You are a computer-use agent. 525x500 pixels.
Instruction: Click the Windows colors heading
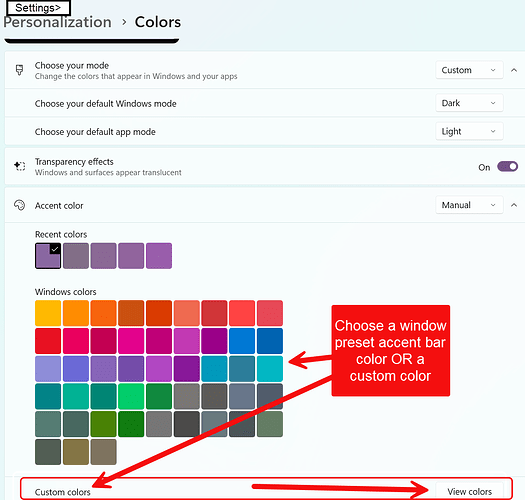66,292
